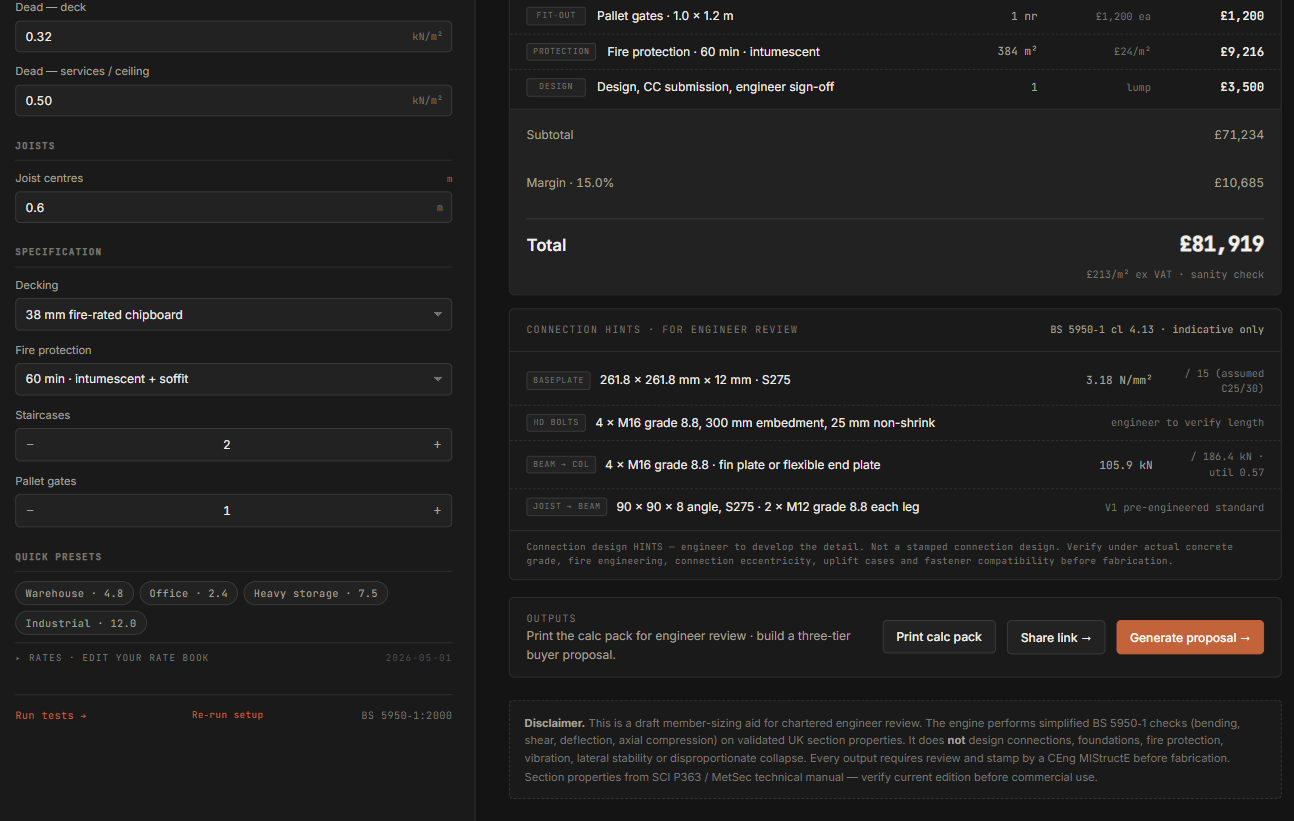Viewport: 1294px width, 821px height.
Task: Select the engineer to verify length note
Action: pos(1187,423)
